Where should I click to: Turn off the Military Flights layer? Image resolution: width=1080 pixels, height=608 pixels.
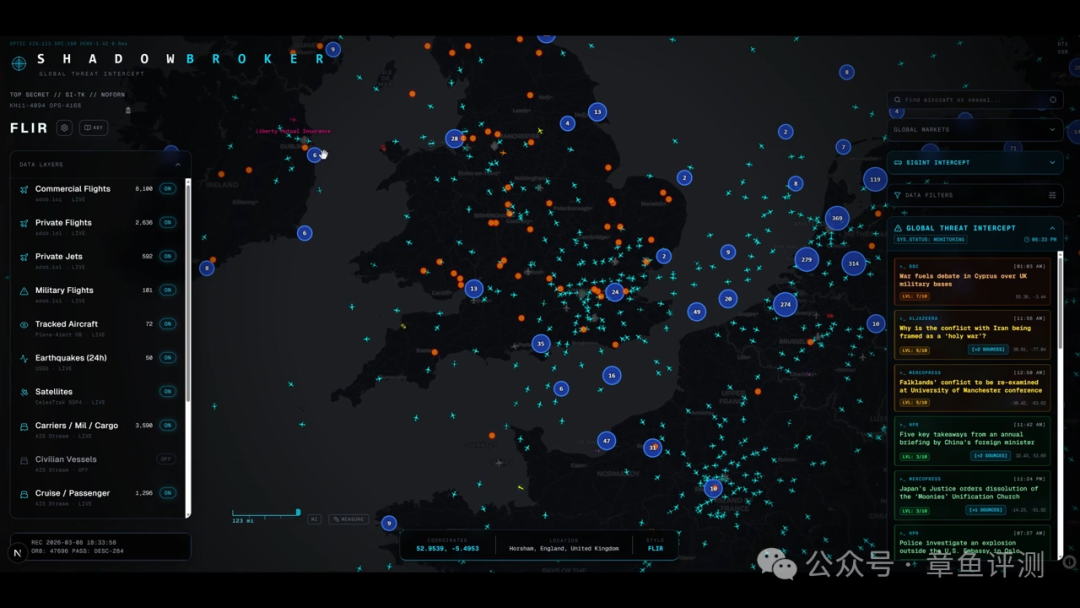(x=167, y=290)
